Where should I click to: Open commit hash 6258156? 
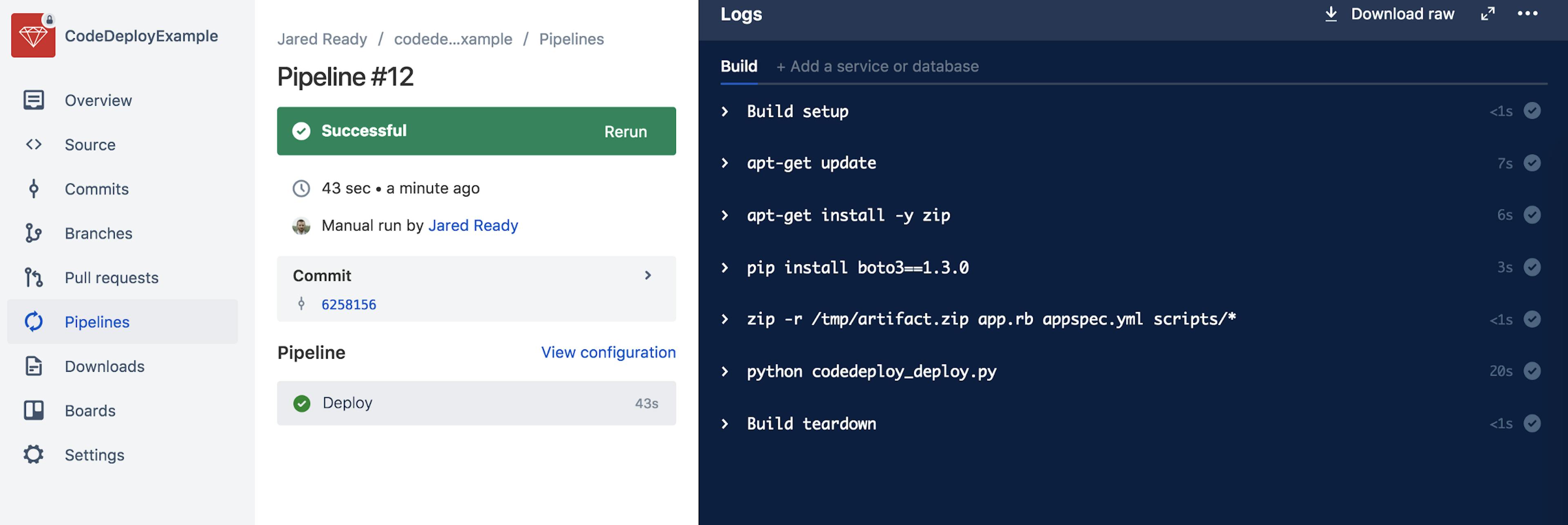(x=348, y=304)
